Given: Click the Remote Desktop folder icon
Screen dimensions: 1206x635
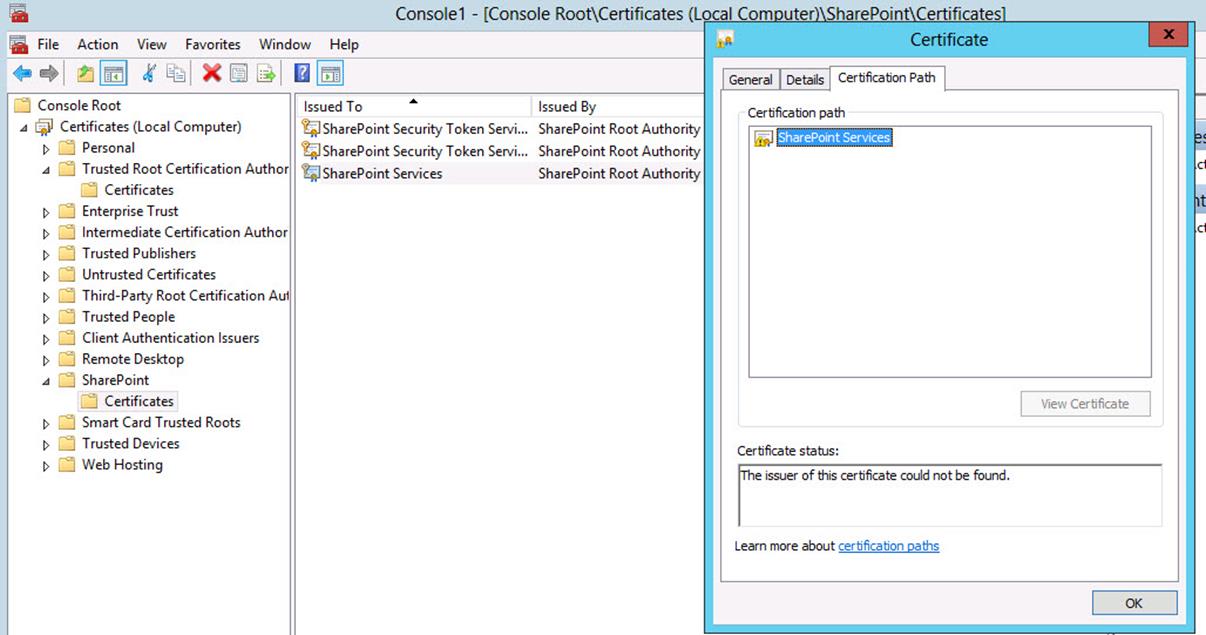Looking at the screenshot, I should point(67,359).
